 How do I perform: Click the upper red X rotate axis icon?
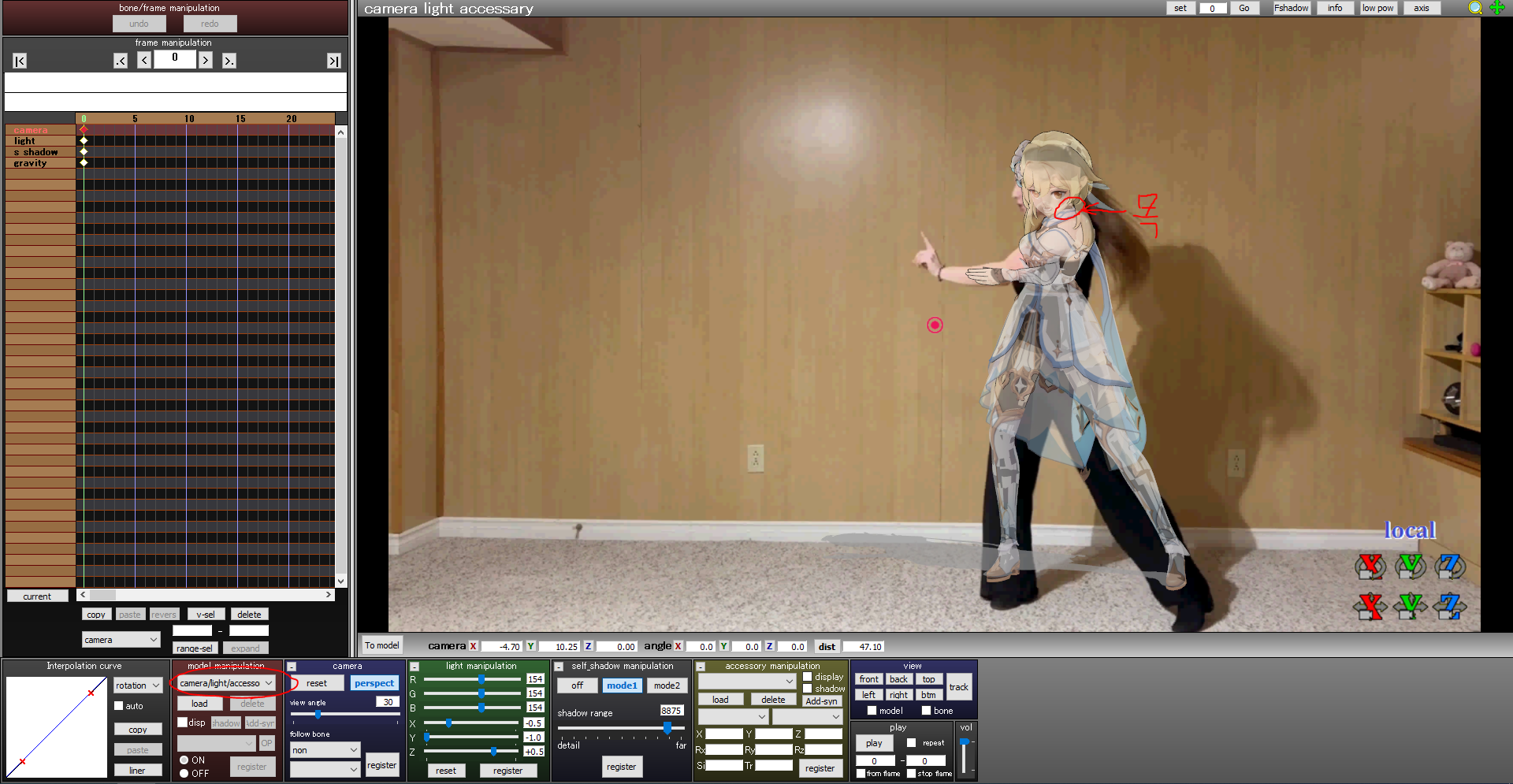pyautogui.click(x=1370, y=566)
